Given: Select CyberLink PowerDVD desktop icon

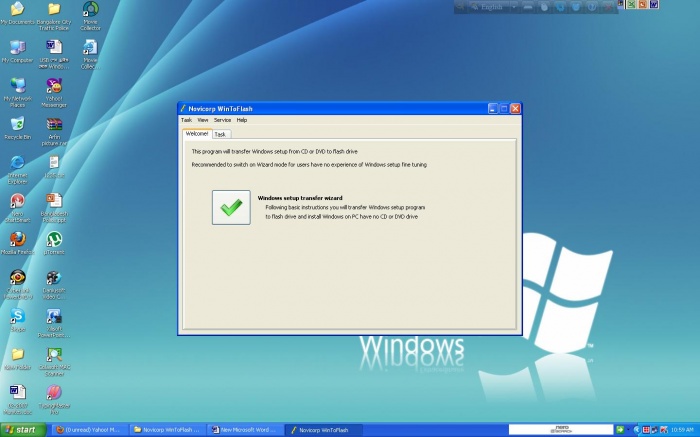Looking at the screenshot, I should pyautogui.click(x=17, y=285).
